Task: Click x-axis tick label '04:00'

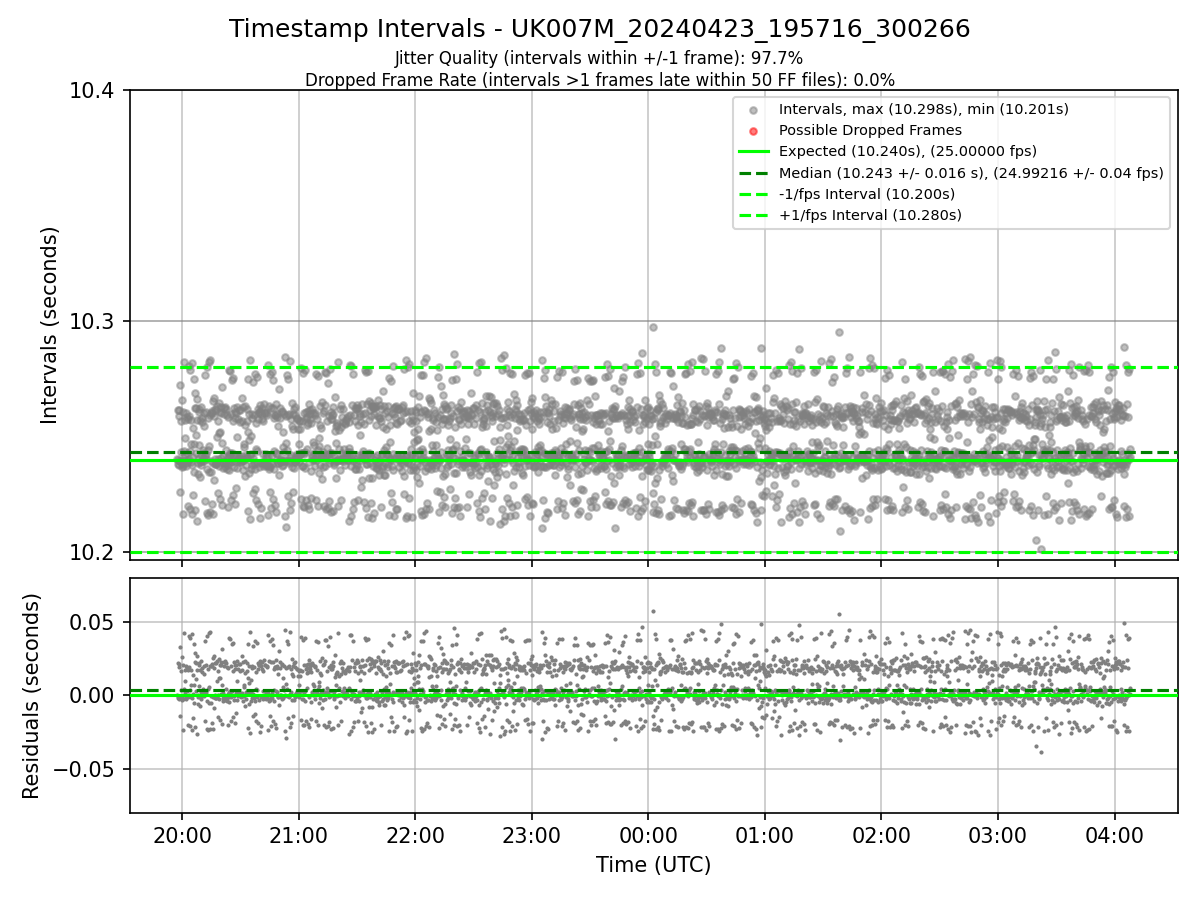Action: [x=1115, y=834]
